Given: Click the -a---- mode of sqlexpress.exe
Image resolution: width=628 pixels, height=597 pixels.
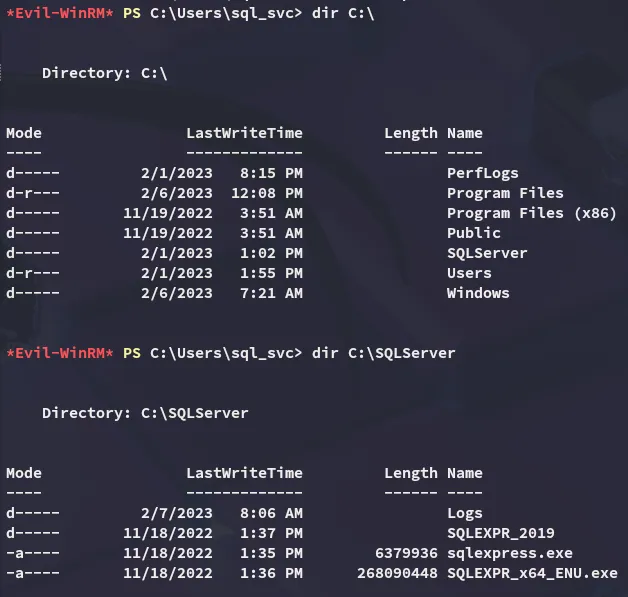Looking at the screenshot, I should (x=32, y=553).
